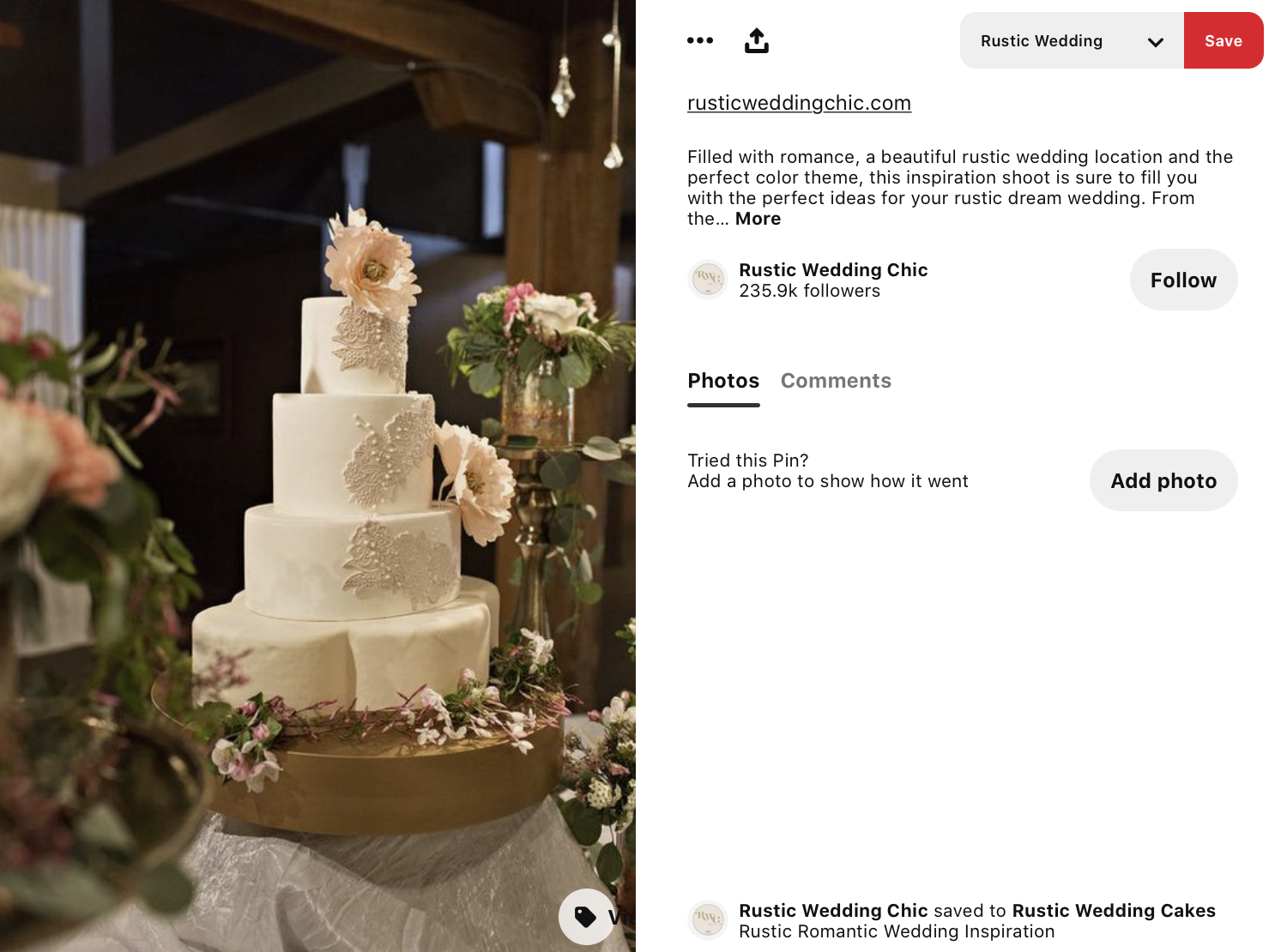
Task: Switch to the Comments tab
Action: [836, 381]
